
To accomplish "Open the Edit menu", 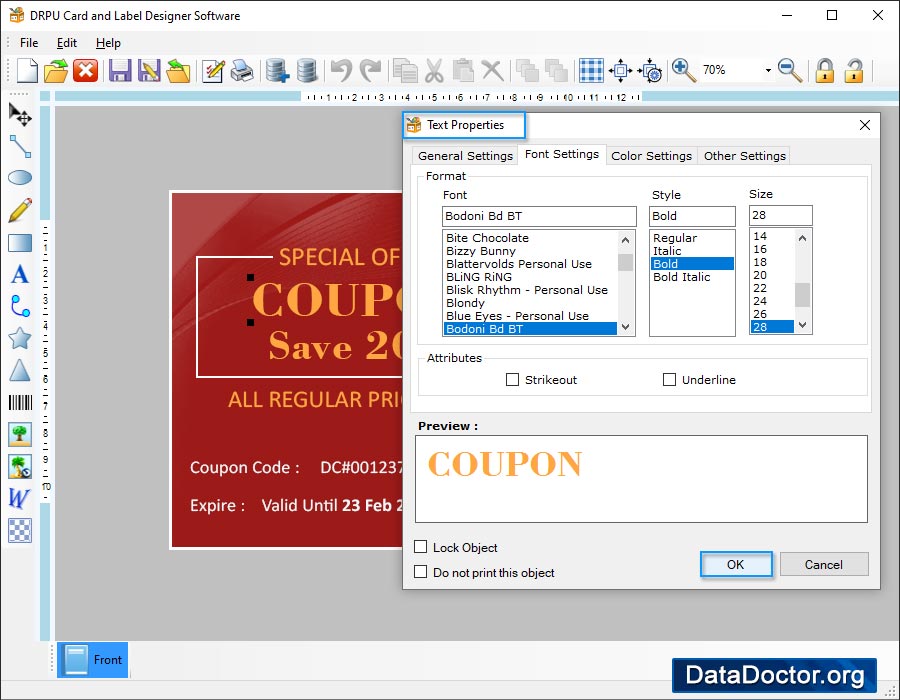I will coord(67,43).
